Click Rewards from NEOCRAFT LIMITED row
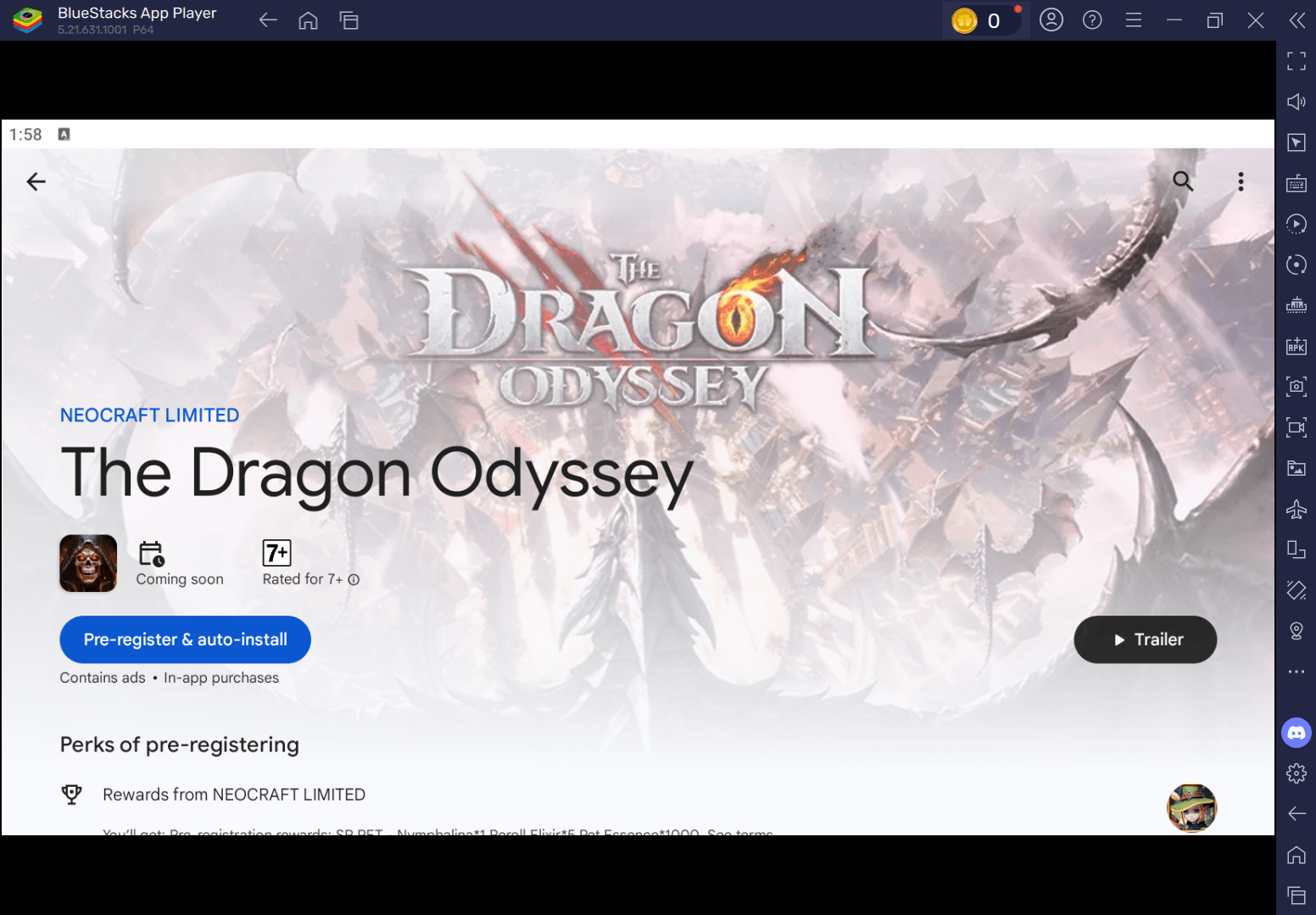Viewport: 1316px width, 915px height. (234, 795)
